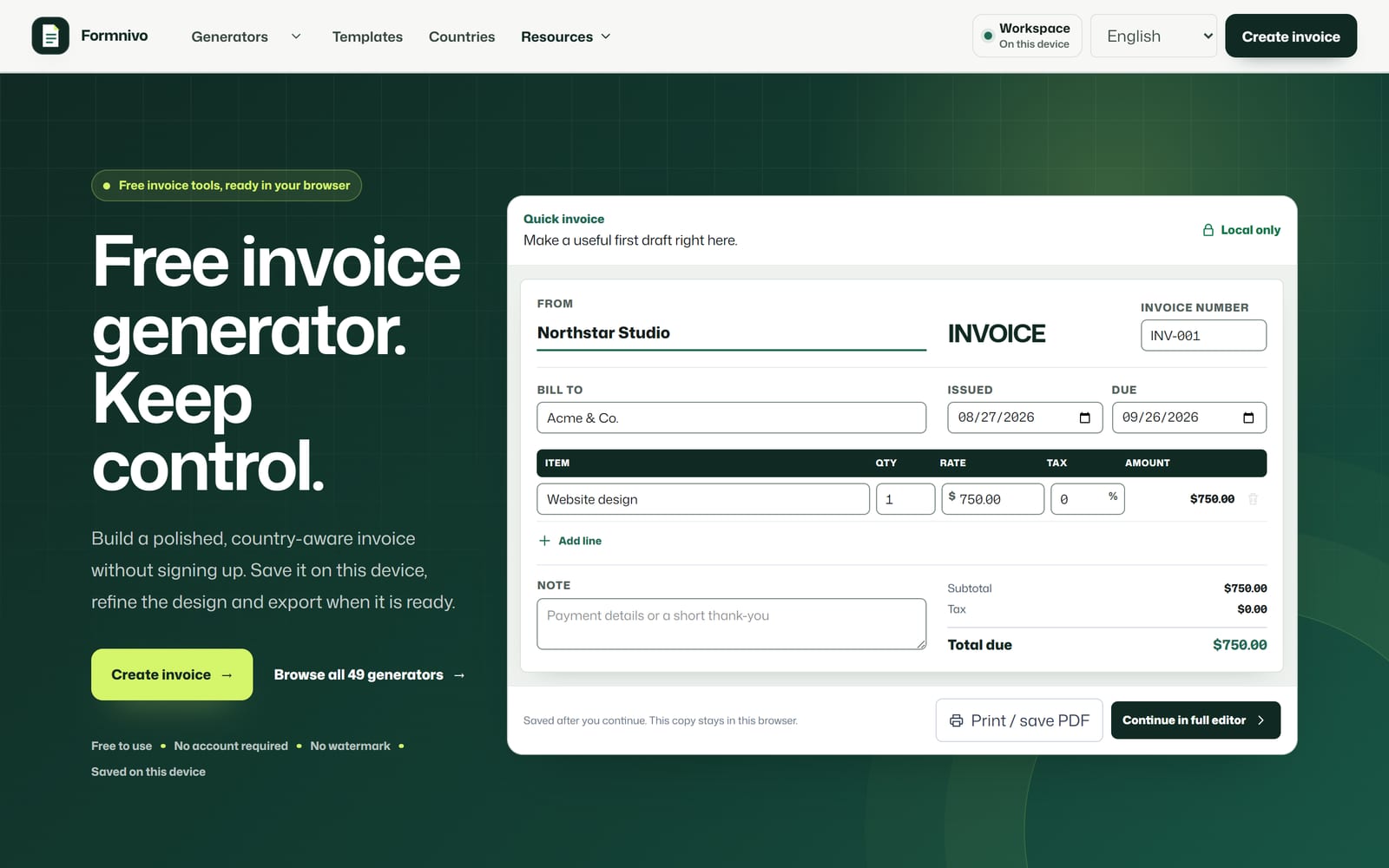
Task: Click the Website design item field
Action: point(703,499)
